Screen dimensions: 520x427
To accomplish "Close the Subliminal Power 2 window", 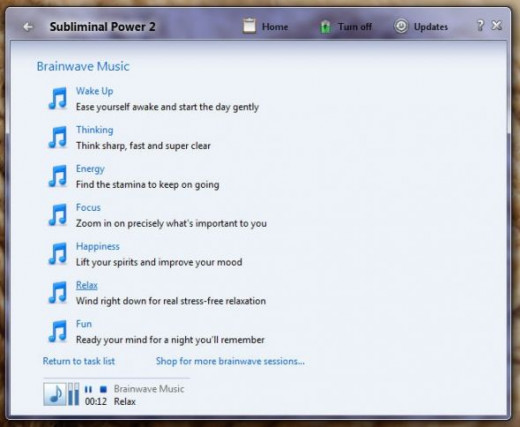I will tap(497, 25).
